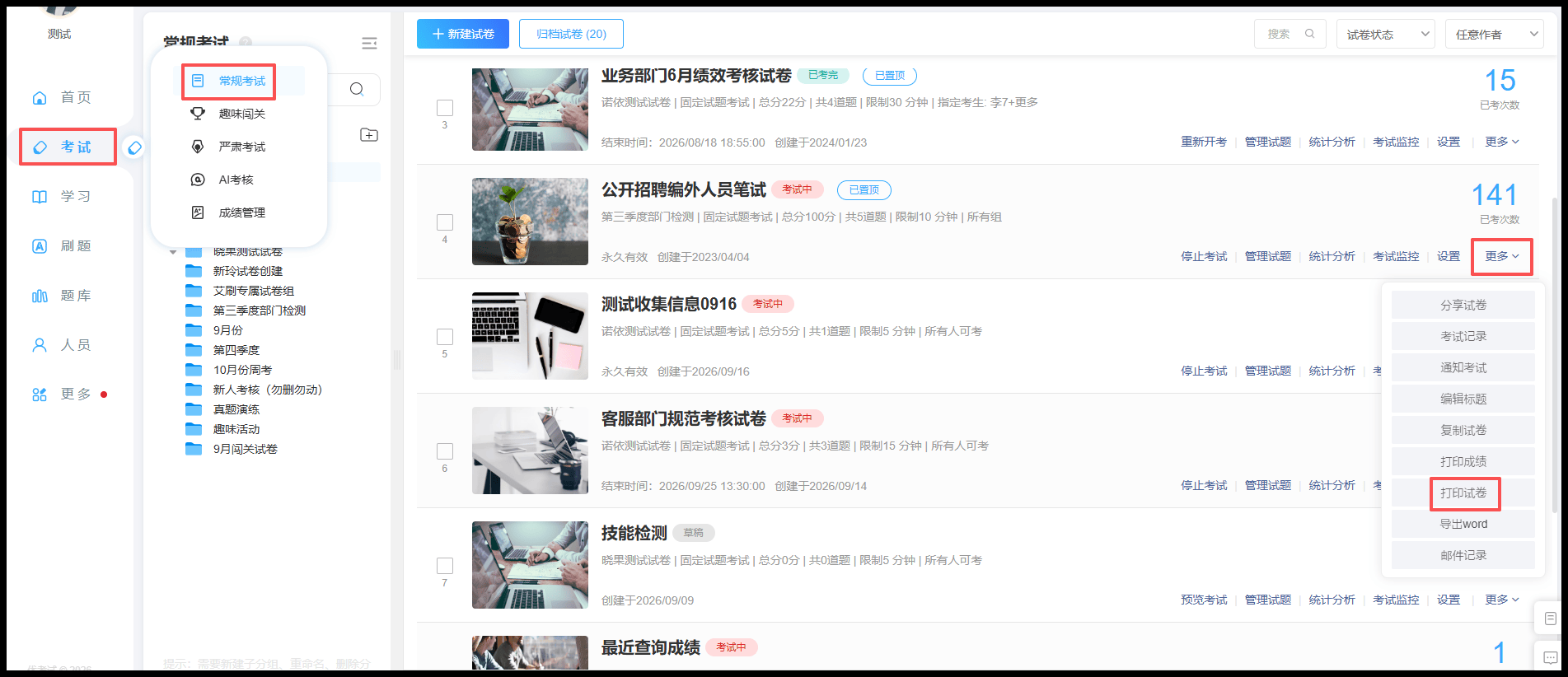The width and height of the screenshot is (1568, 677).
Task: Collapse the folder panel with the lines icon
Action: tap(369, 43)
